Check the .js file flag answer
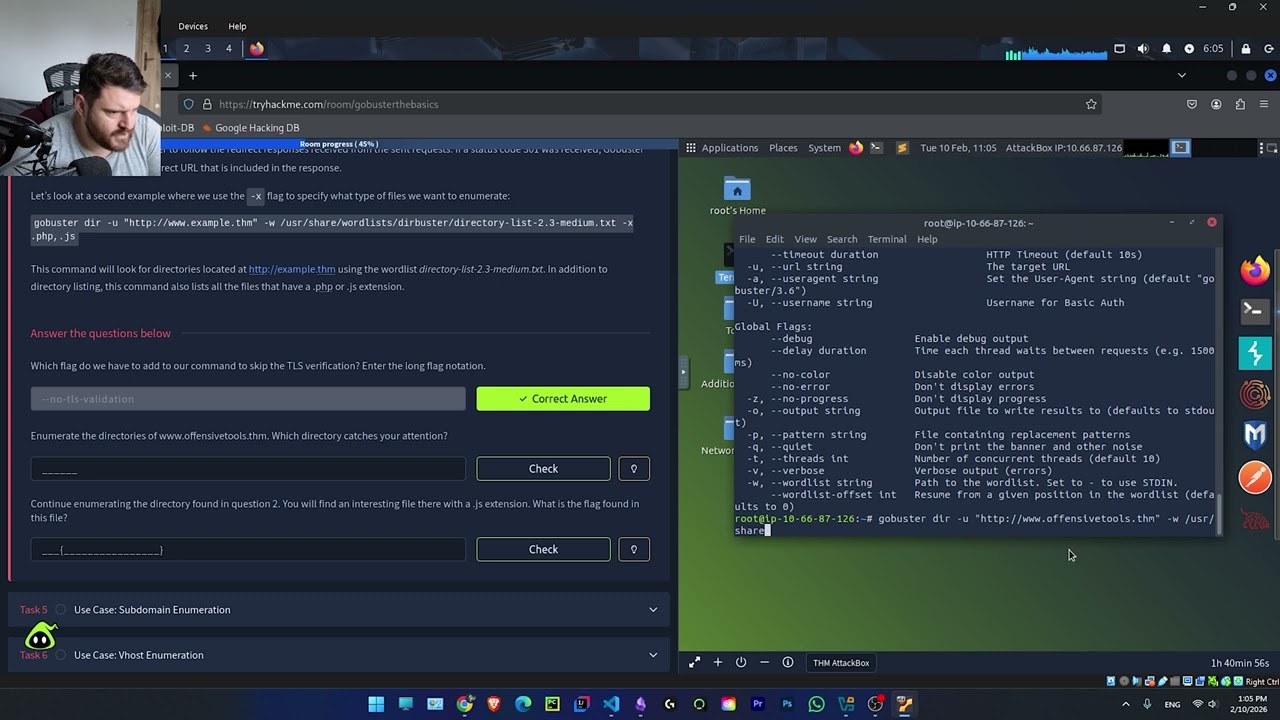Viewport: 1280px width, 720px height. (543, 549)
